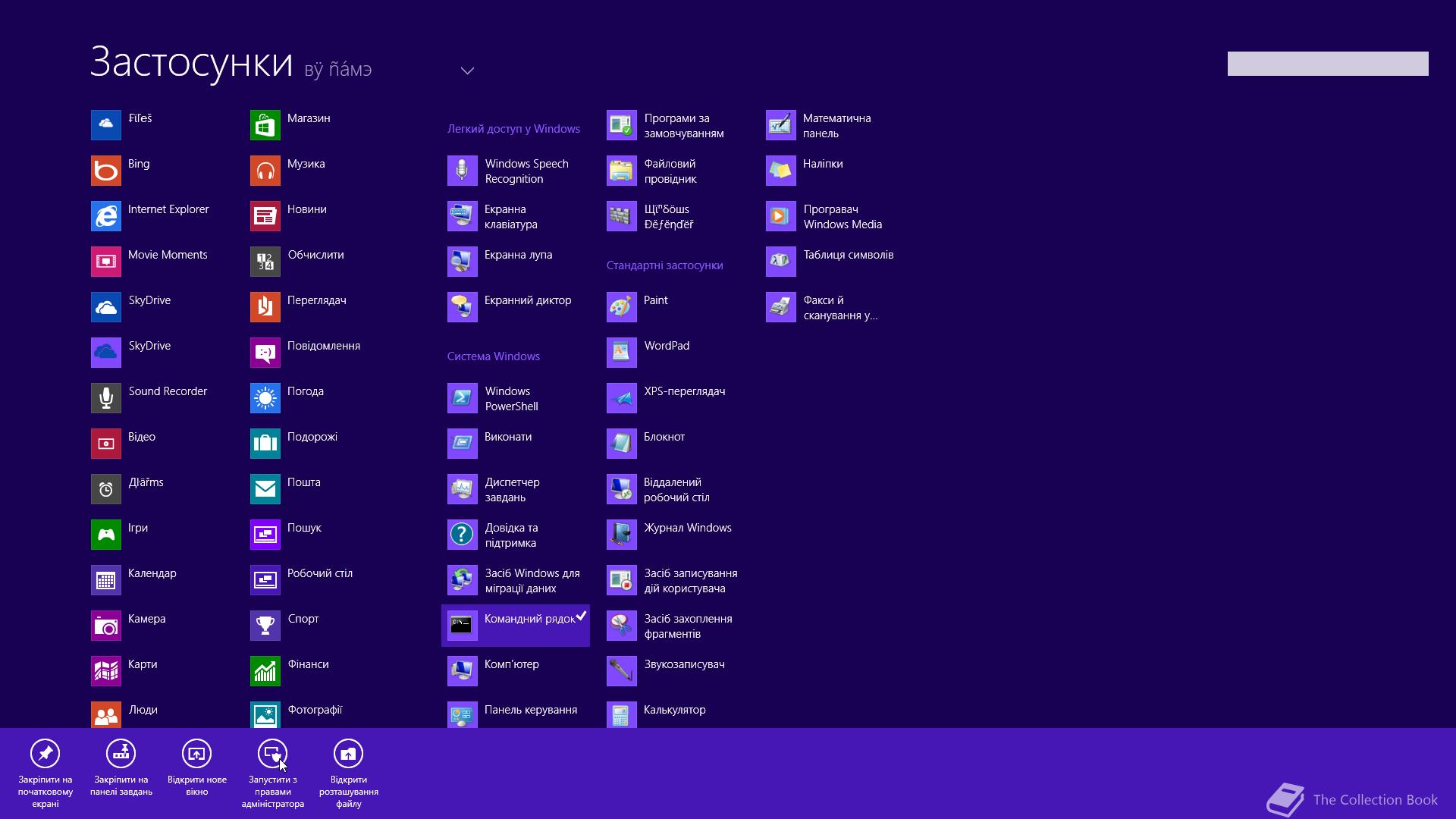Image resolution: width=1456 pixels, height=819 pixels.
Task: Open the Спорт trophy icon
Action: point(265,626)
